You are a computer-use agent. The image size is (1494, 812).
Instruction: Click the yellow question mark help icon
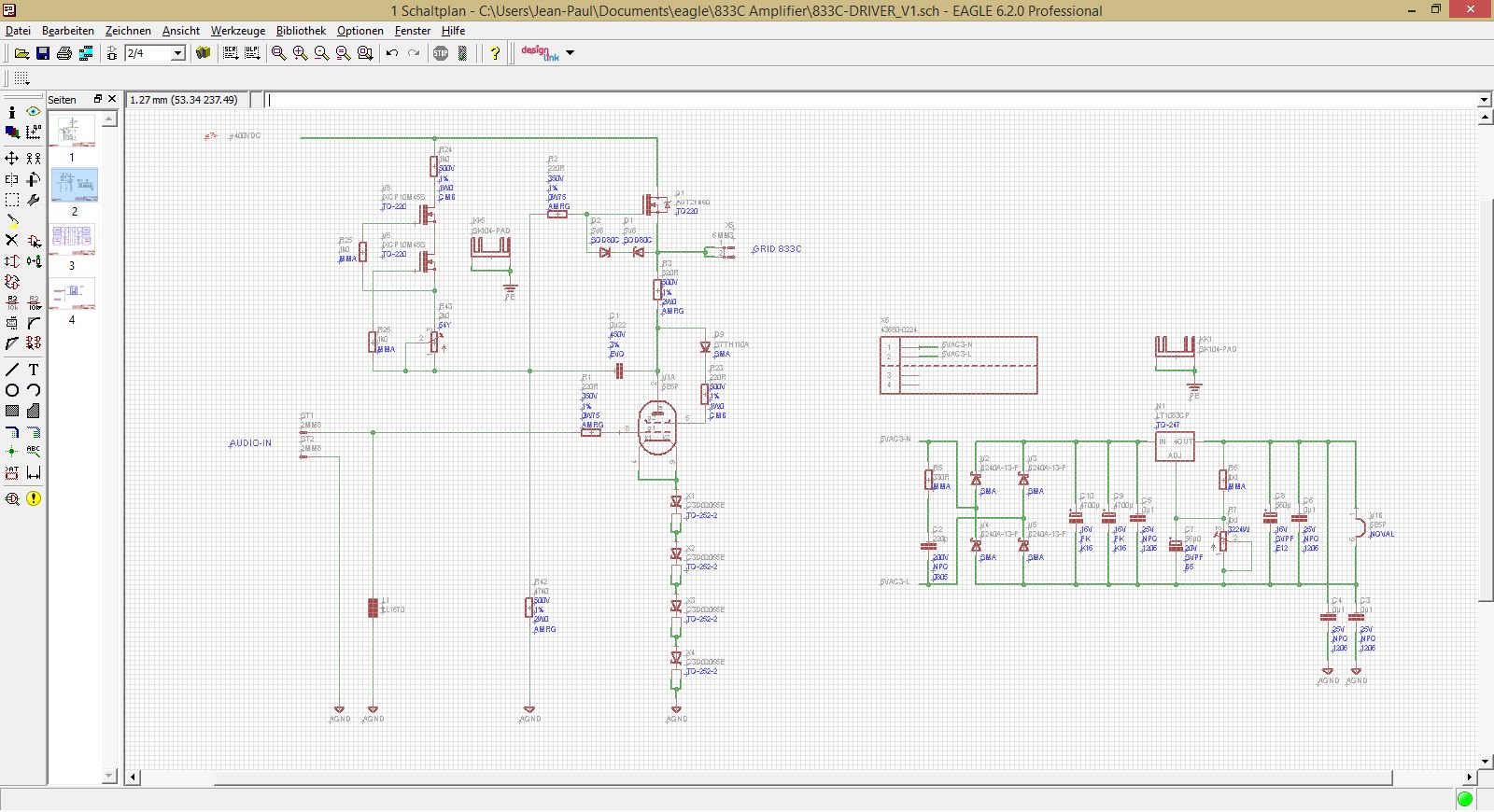(x=495, y=53)
